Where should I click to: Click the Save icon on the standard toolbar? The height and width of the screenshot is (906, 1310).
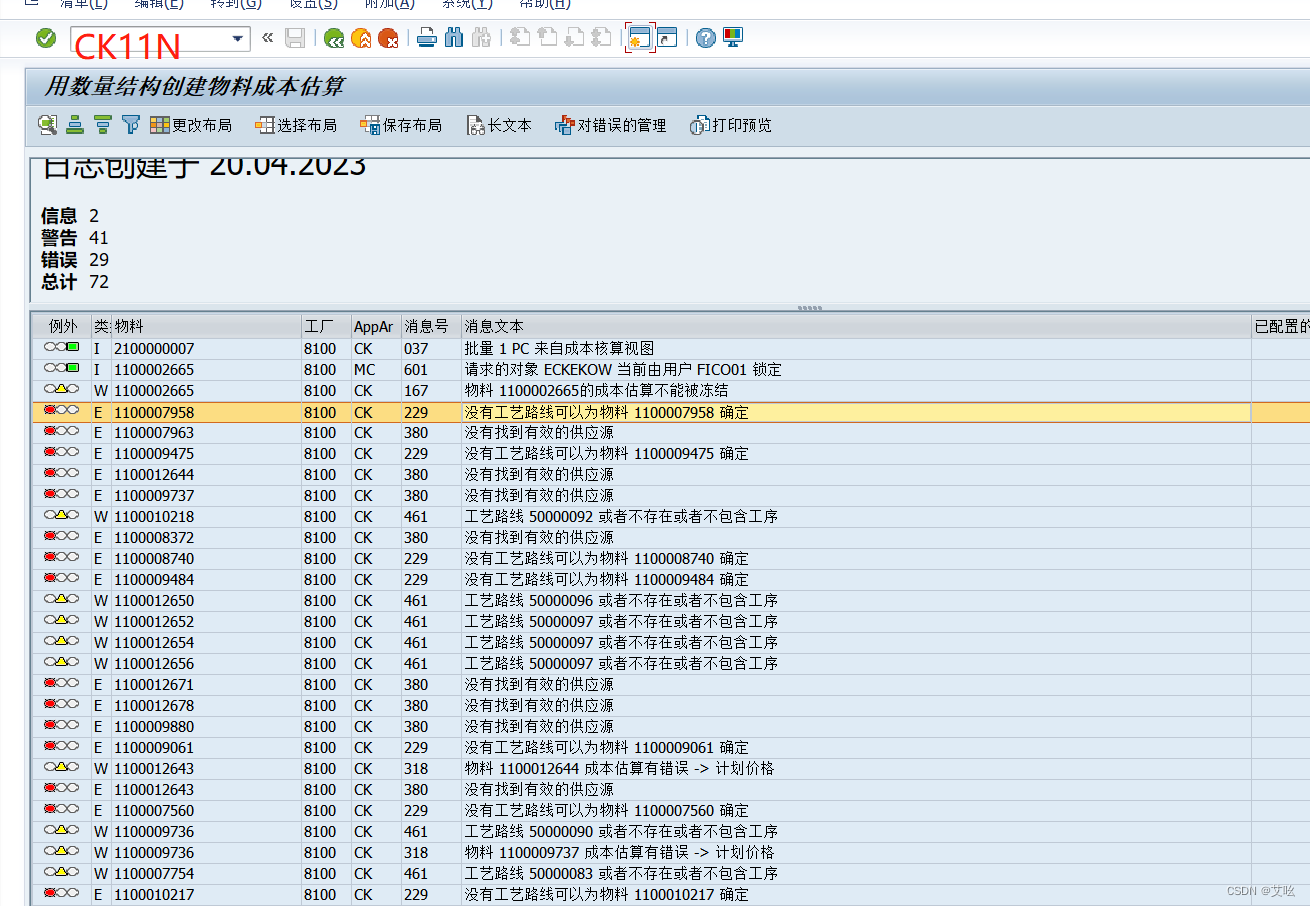[294, 37]
